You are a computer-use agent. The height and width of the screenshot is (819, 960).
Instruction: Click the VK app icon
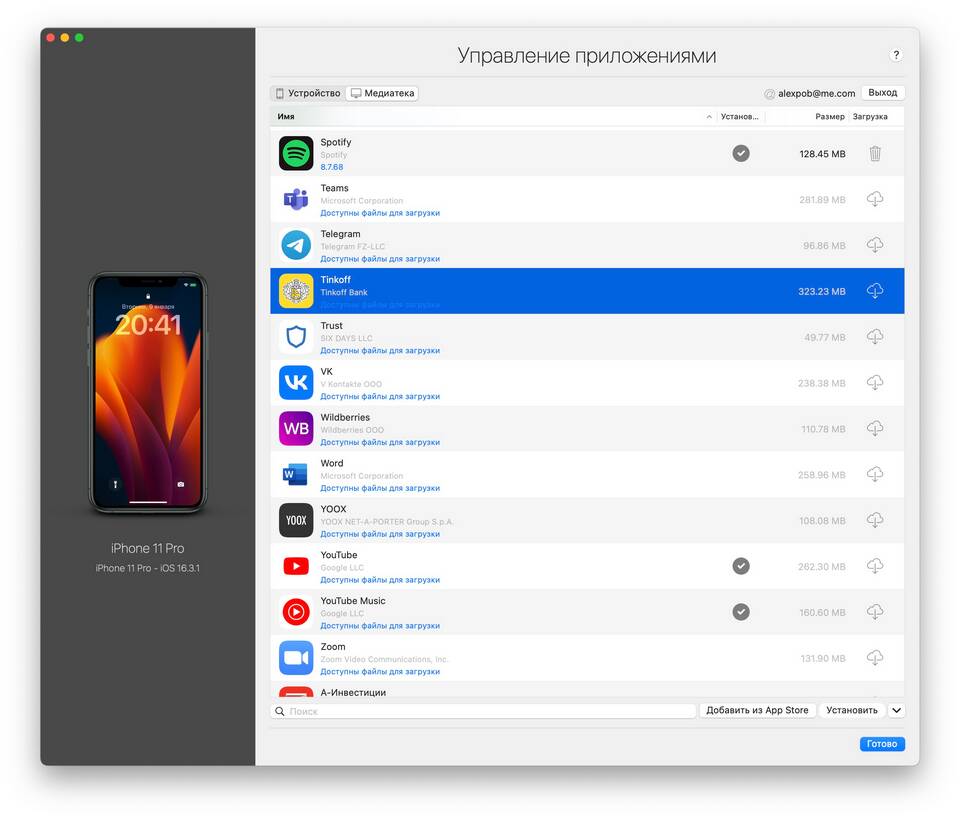pyautogui.click(x=296, y=383)
